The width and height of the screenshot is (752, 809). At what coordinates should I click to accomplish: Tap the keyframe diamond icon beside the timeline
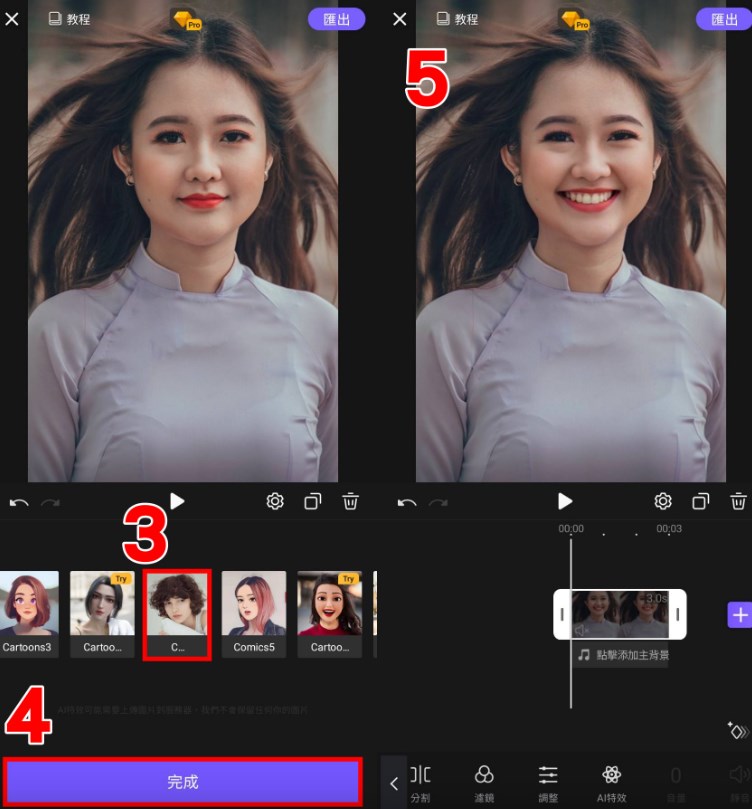pos(738,731)
